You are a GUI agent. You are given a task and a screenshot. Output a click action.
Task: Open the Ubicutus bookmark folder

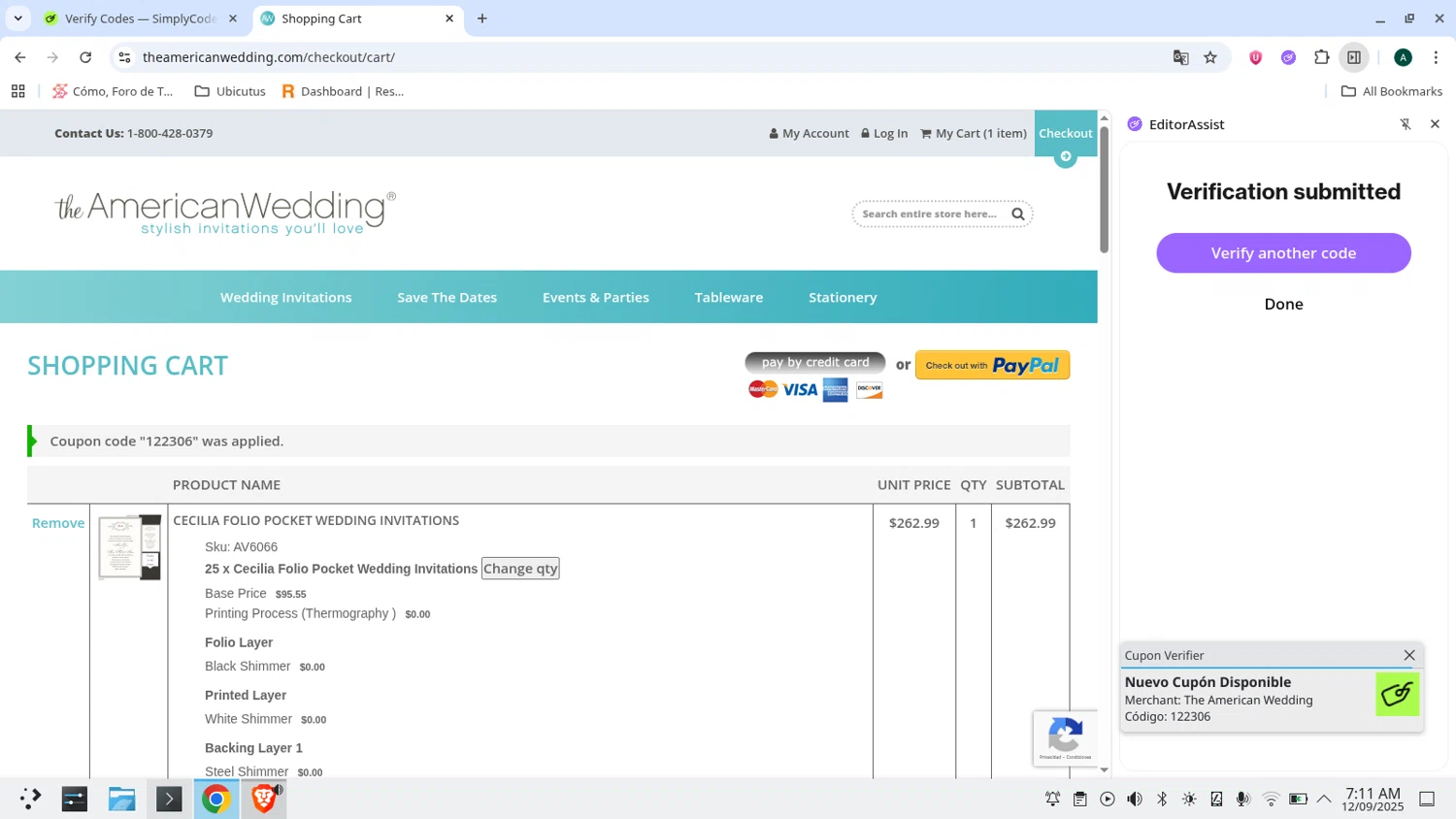pos(230,91)
